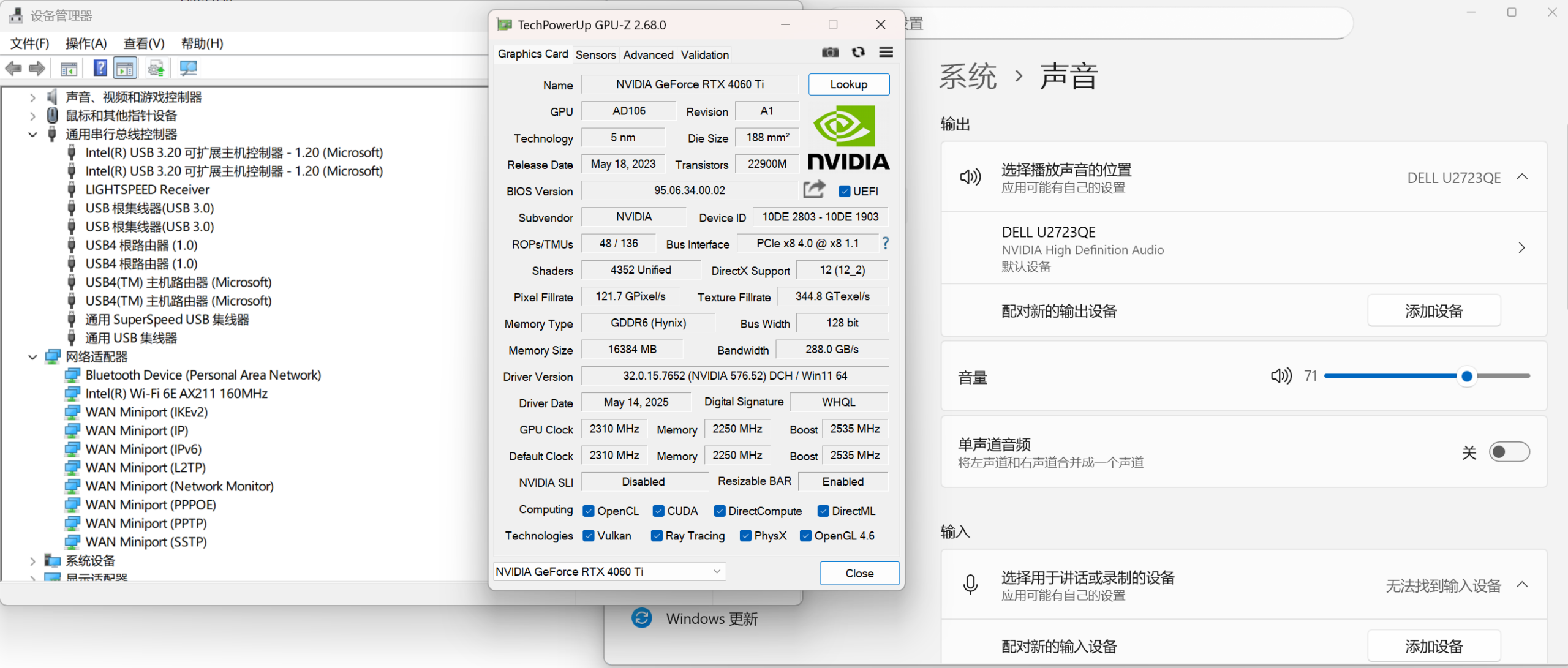
Task: Click the GPU-Z refresh icon
Action: pos(858,53)
